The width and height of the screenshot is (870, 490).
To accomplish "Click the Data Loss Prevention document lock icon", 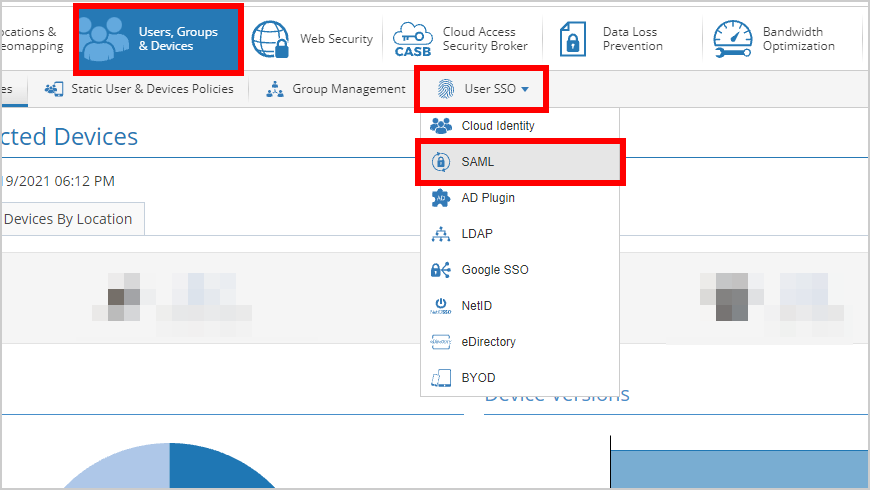I will click(x=573, y=39).
